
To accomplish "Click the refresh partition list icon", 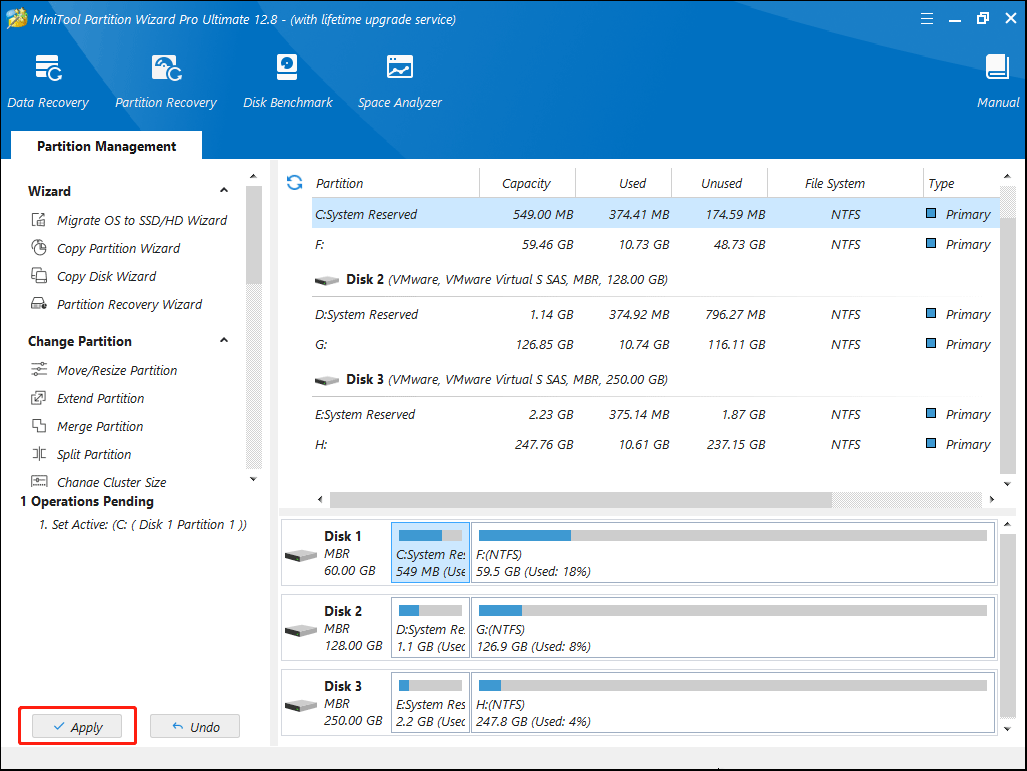I will 295,183.
